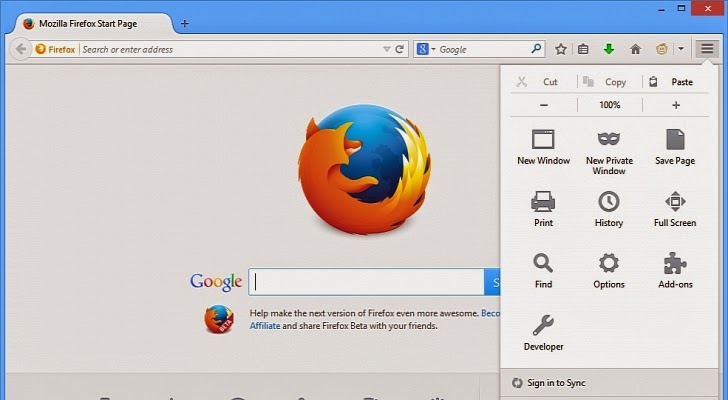Click the Firefox Beta snippet icon
Screen dimensions: 728x400
coord(219,319)
